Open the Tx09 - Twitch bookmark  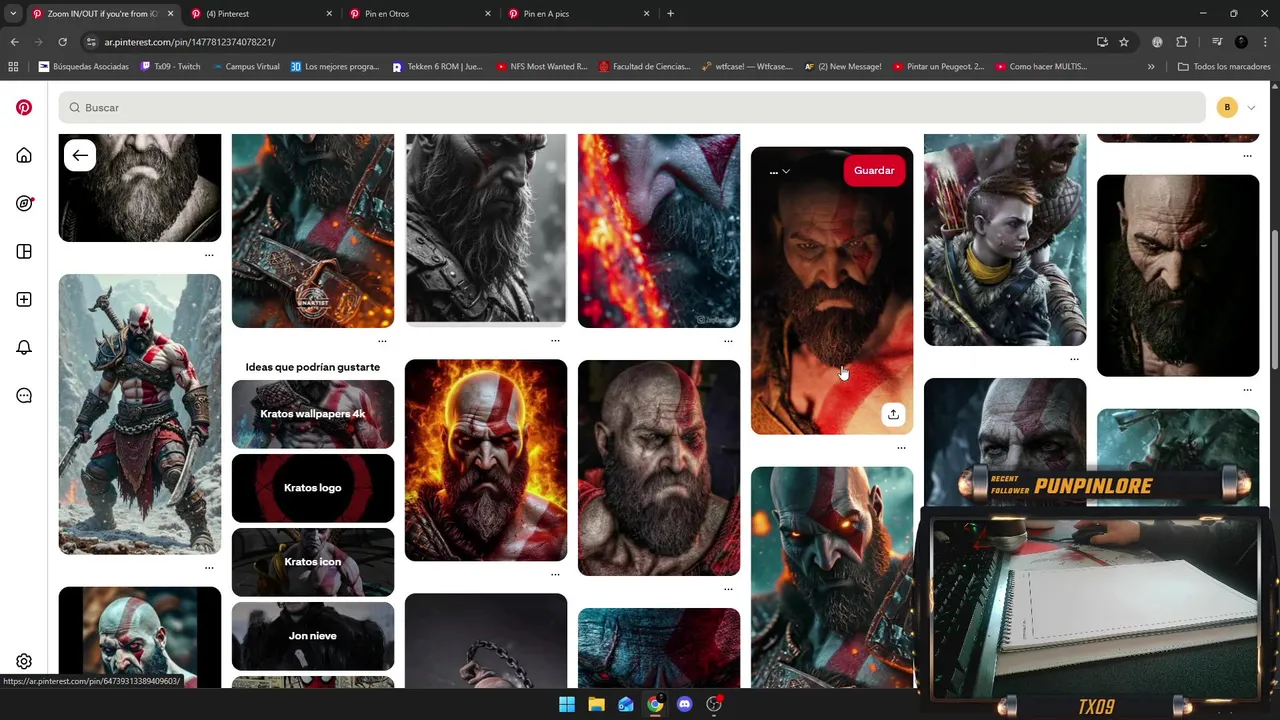coord(171,67)
